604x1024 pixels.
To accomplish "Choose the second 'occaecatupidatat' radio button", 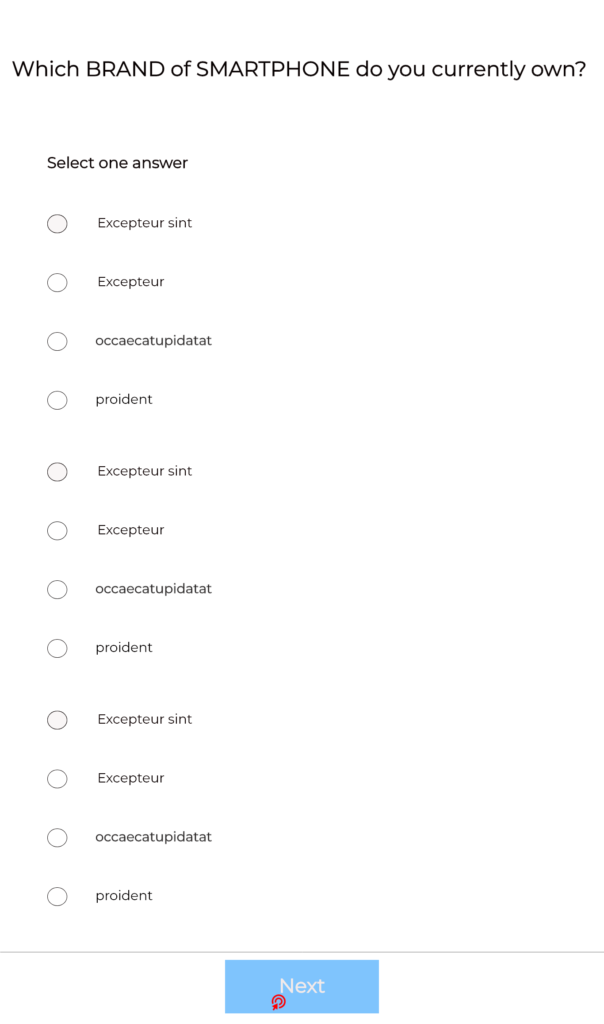I will [x=57, y=589].
